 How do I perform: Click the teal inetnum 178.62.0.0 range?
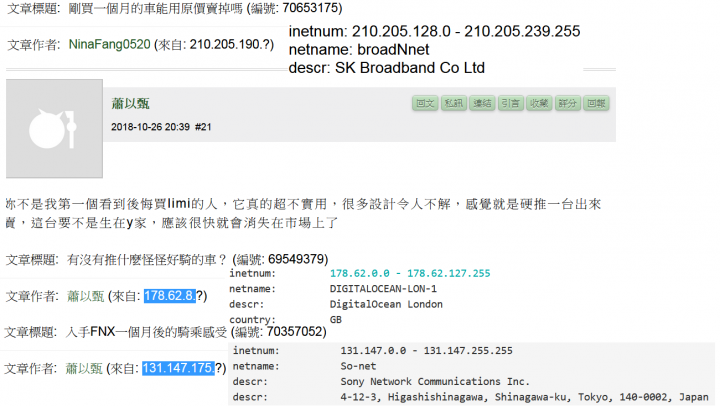click(410, 272)
